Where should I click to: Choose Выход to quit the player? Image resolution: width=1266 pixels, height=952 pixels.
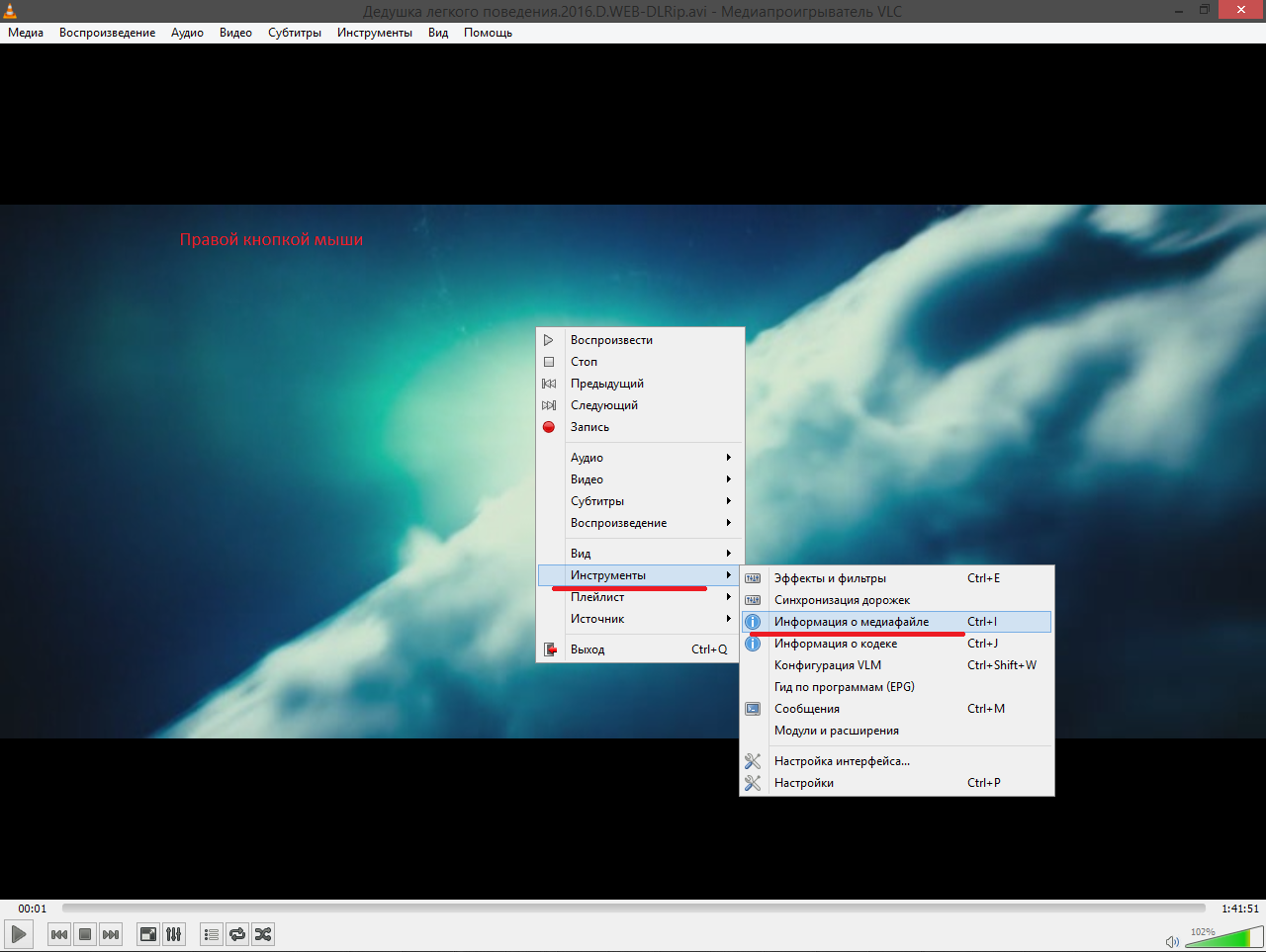pos(588,649)
